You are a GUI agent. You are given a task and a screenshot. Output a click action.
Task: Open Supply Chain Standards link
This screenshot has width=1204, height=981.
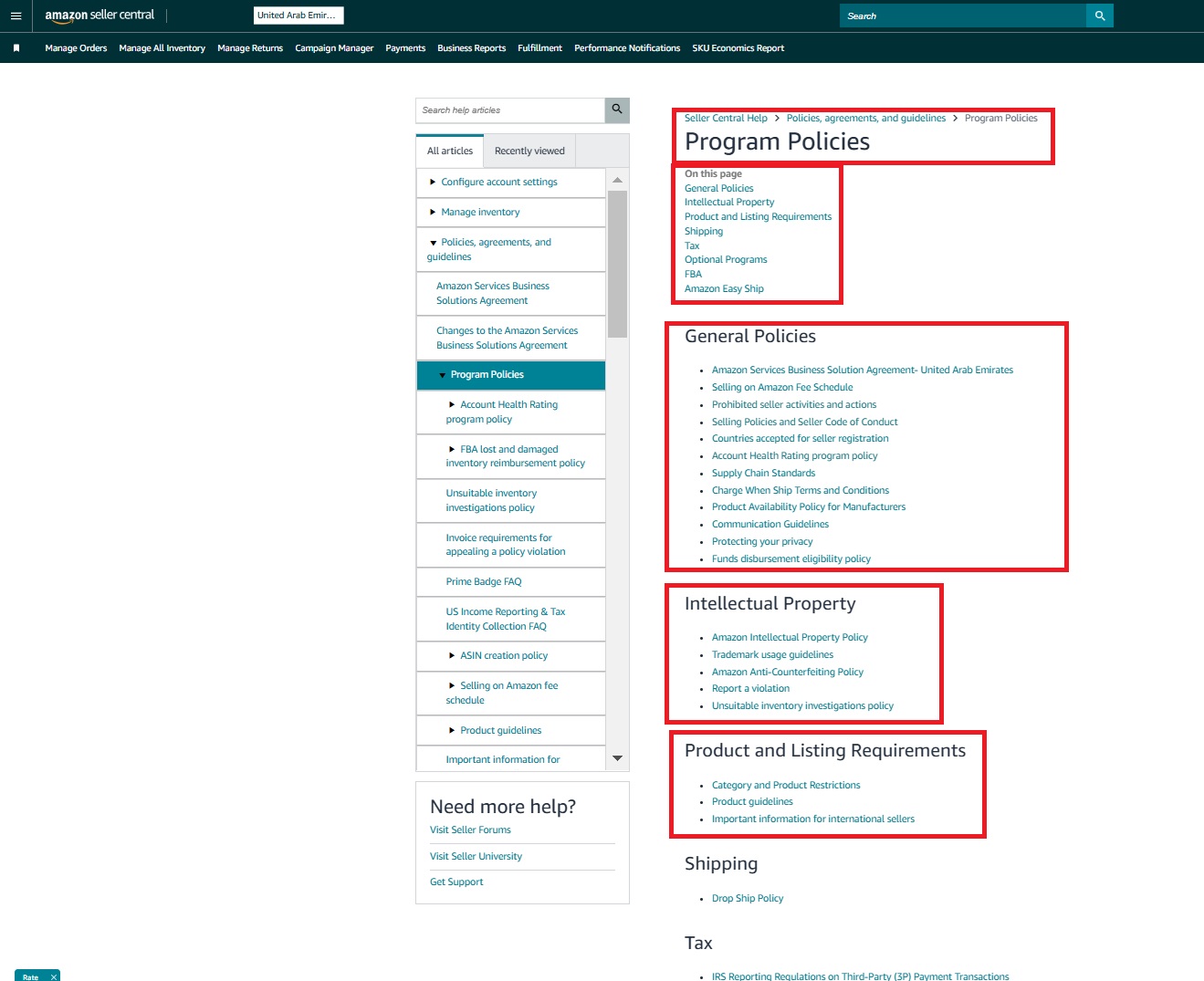763,474
